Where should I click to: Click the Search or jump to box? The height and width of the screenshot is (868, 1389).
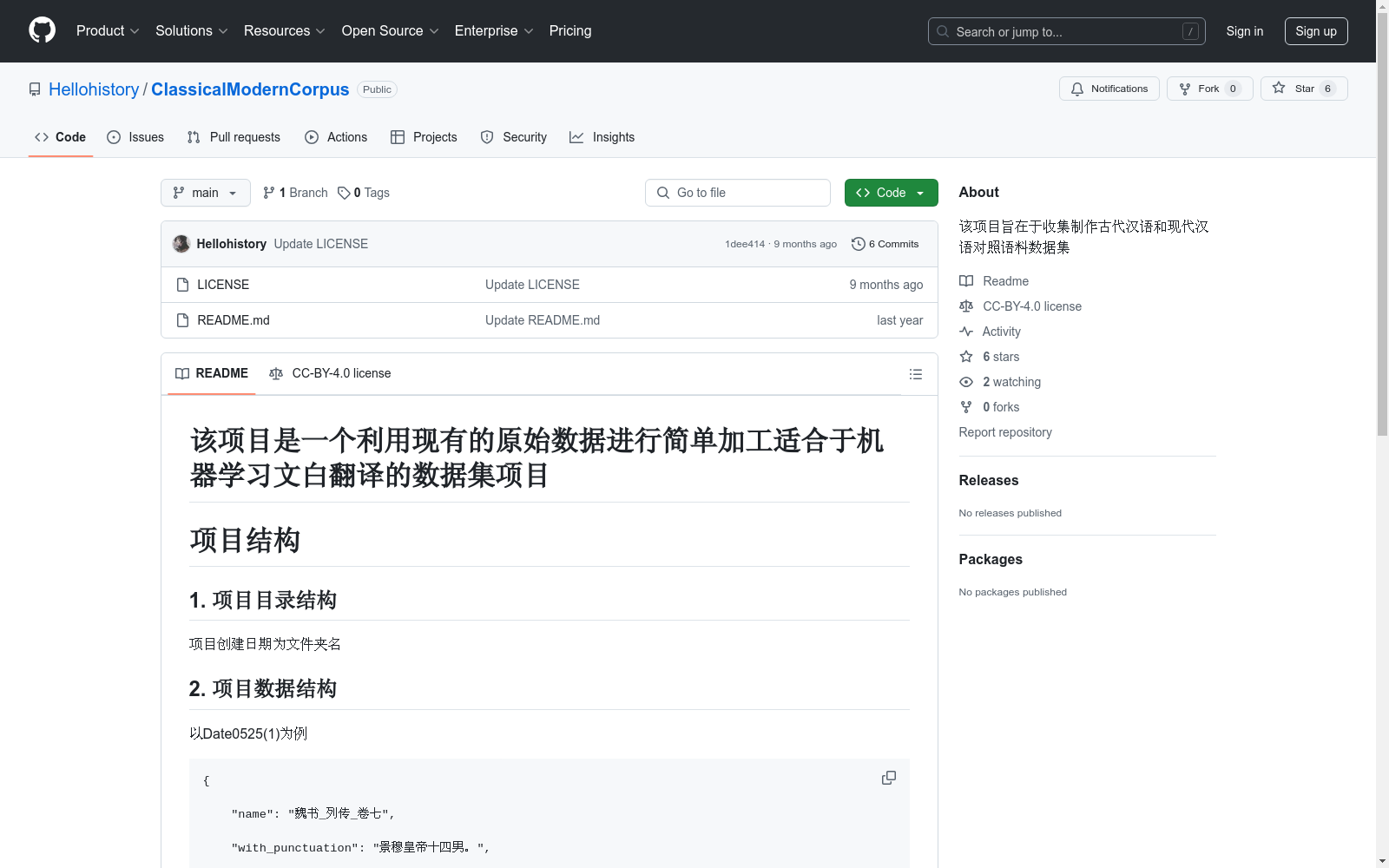pyautogui.click(x=1067, y=31)
